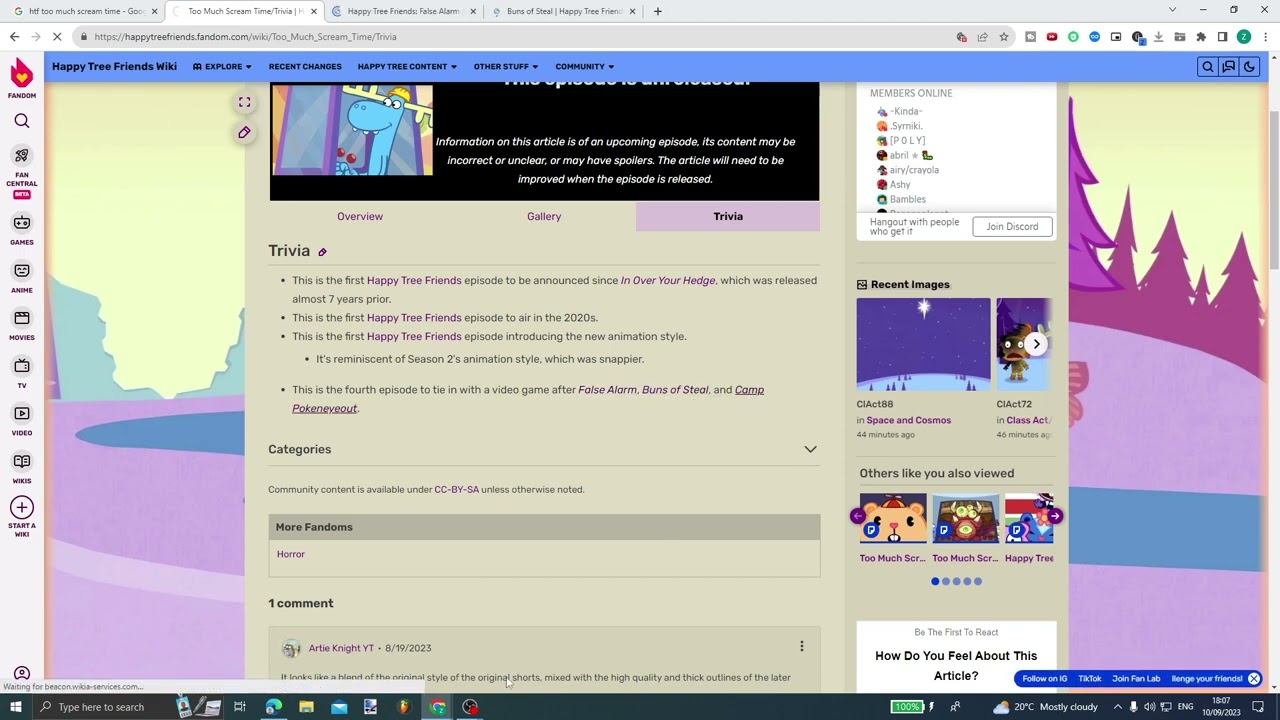Viewport: 1280px width, 720px height.
Task: Open File Explorer from taskbar
Action: [x=306, y=707]
